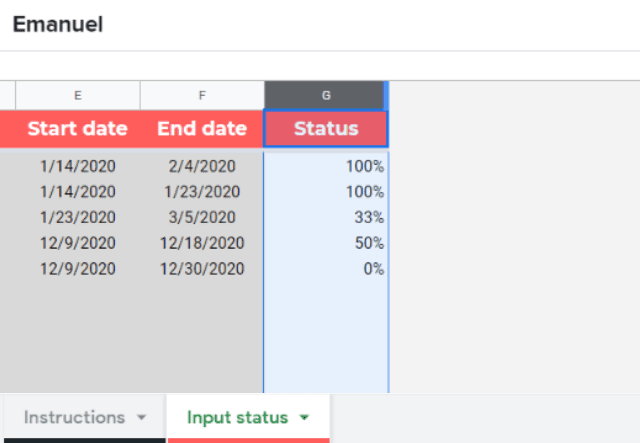Click the Emanuel document title
Viewport: 640px width, 443px height.
[x=58, y=24]
